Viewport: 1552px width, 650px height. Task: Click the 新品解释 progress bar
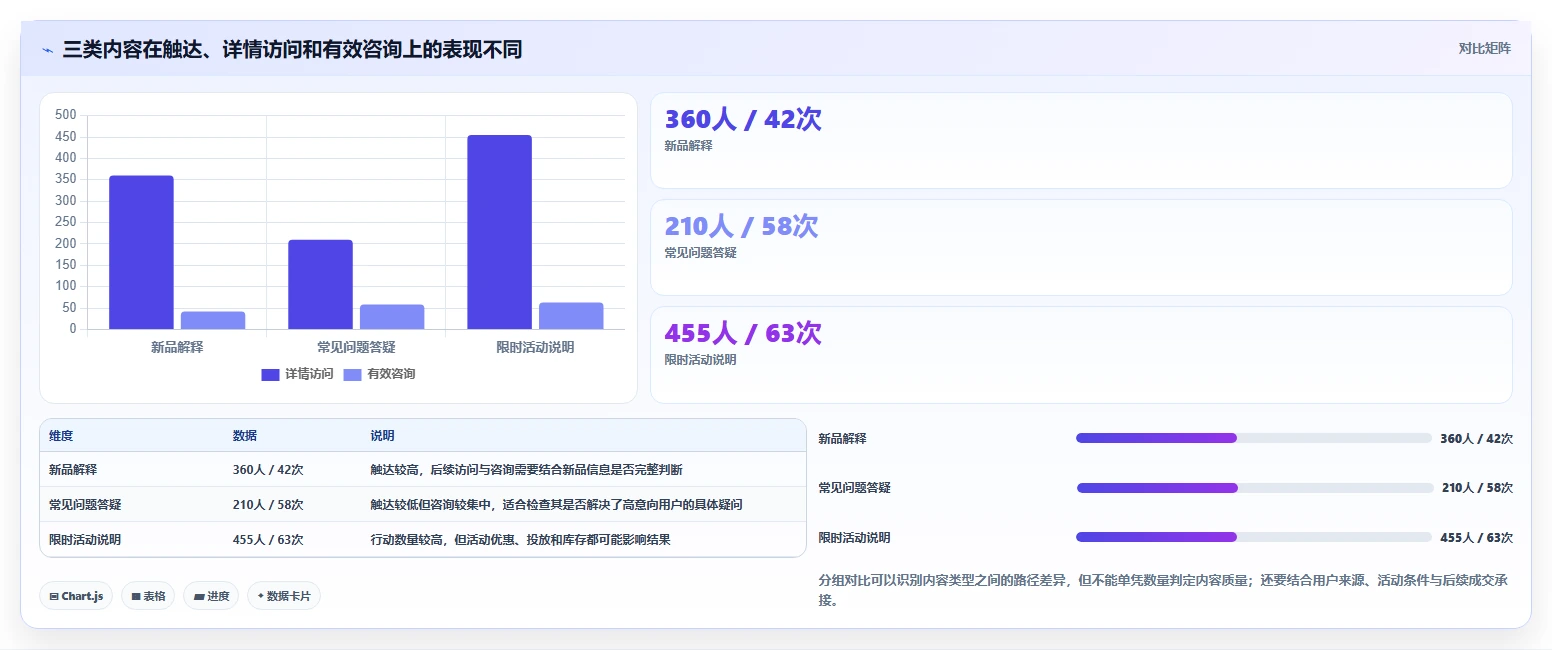pyautogui.click(x=1254, y=438)
